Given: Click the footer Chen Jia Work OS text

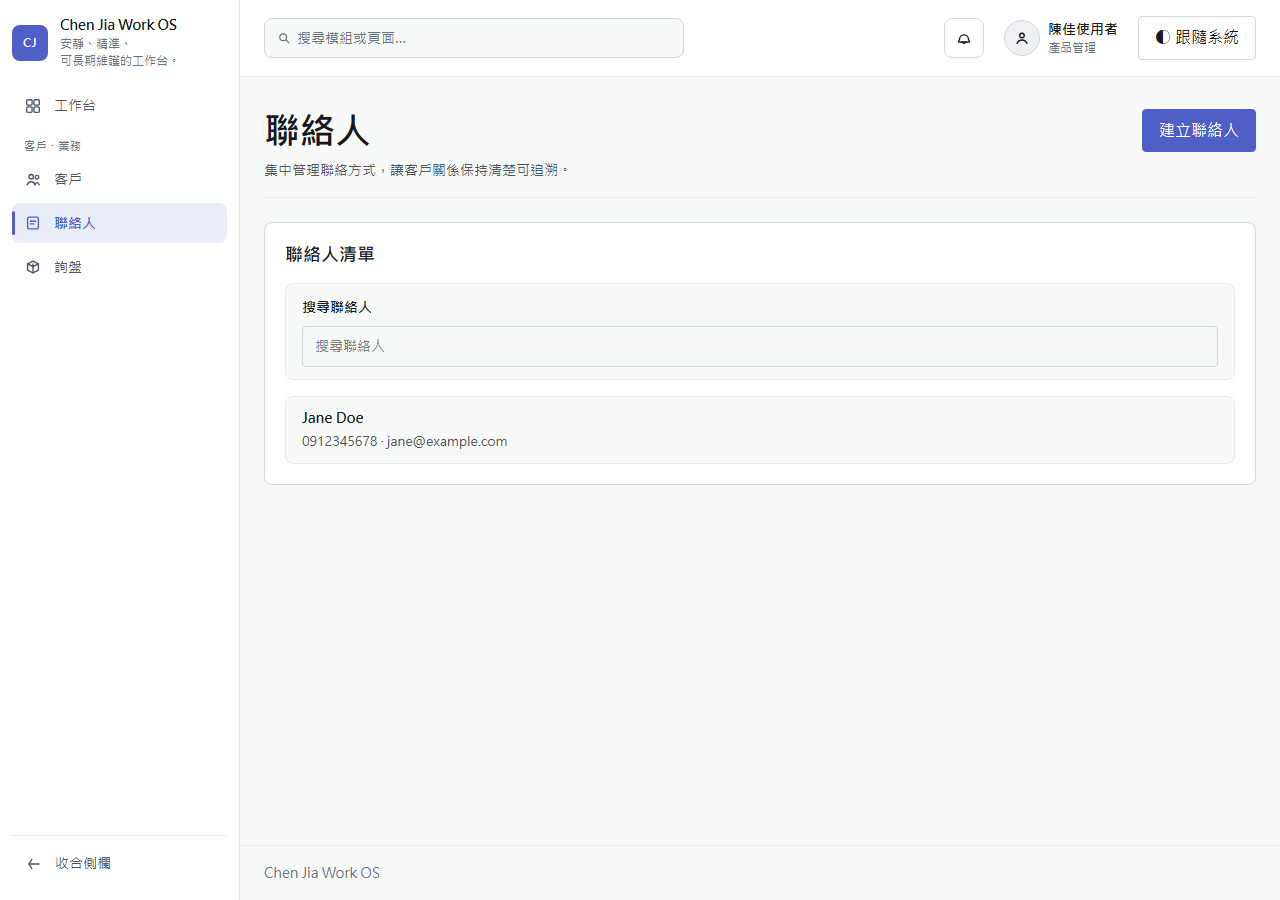Looking at the screenshot, I should pos(322,873).
